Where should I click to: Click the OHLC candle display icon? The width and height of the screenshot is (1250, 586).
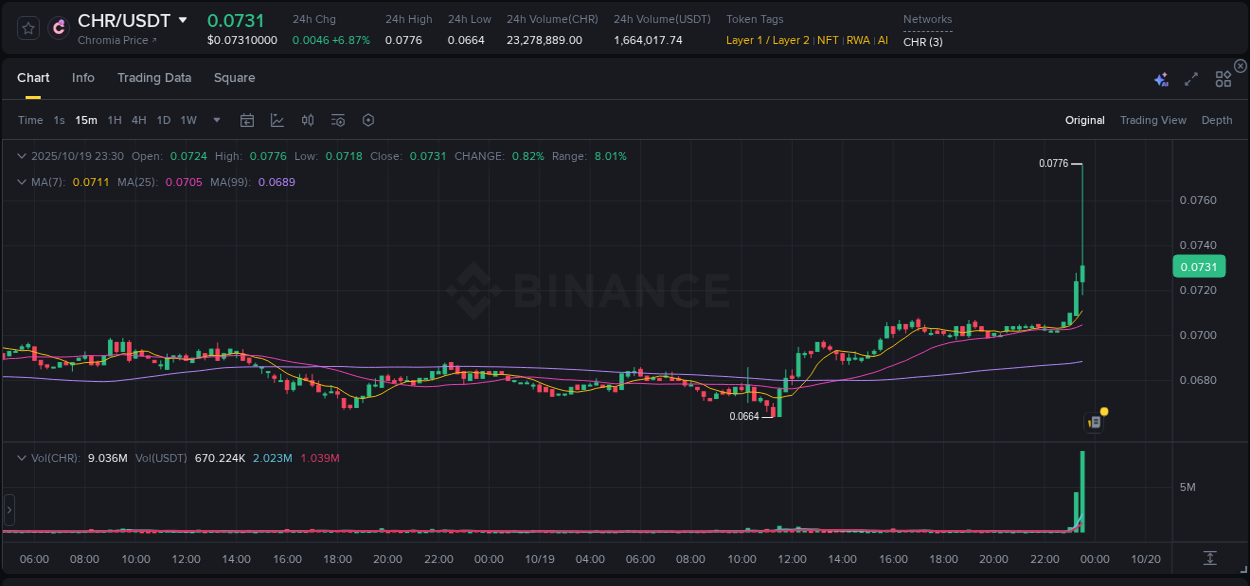click(307, 119)
